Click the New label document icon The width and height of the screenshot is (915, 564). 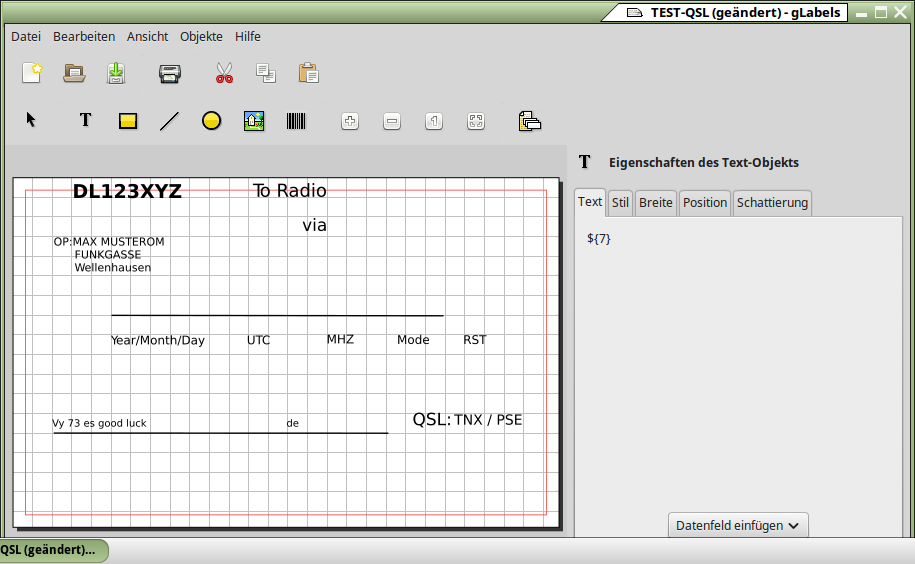click(32, 73)
